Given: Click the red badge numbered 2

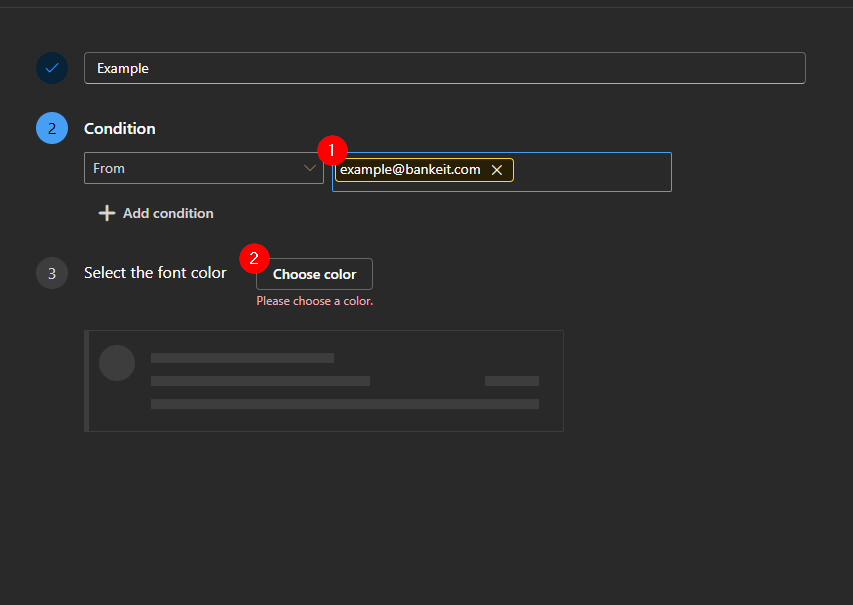Looking at the screenshot, I should coord(254,257).
